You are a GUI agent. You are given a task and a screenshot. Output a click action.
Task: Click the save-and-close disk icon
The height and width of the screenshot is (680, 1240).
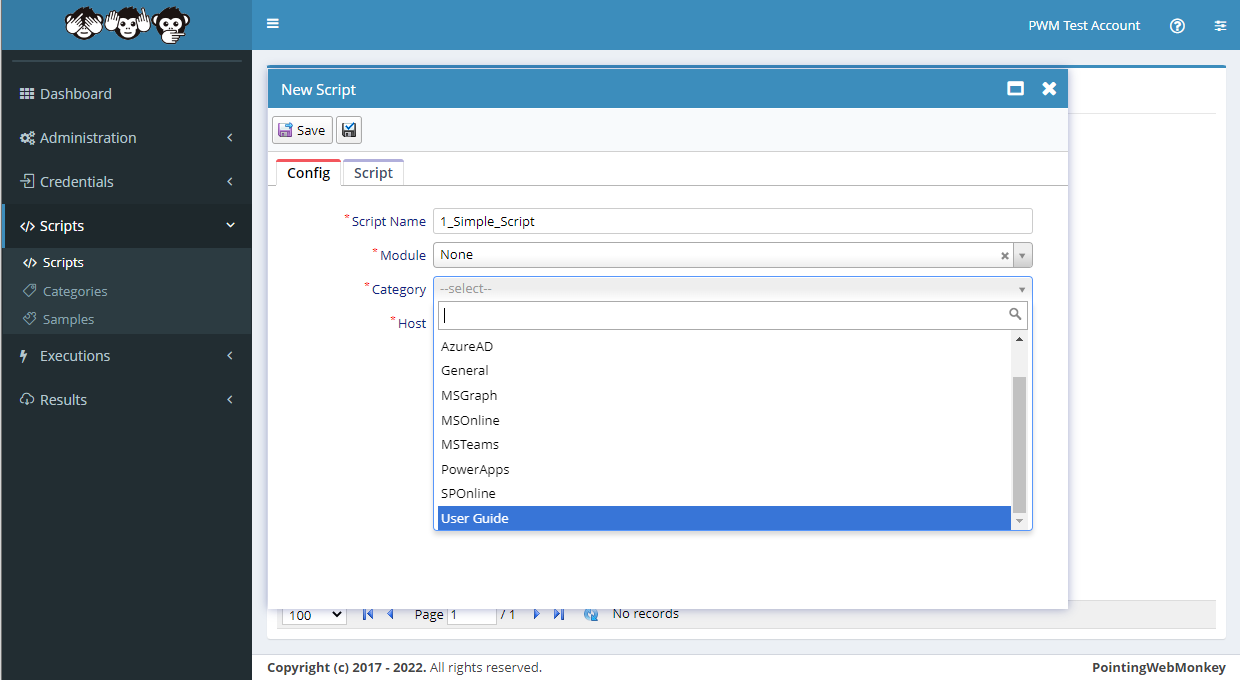[x=349, y=130]
